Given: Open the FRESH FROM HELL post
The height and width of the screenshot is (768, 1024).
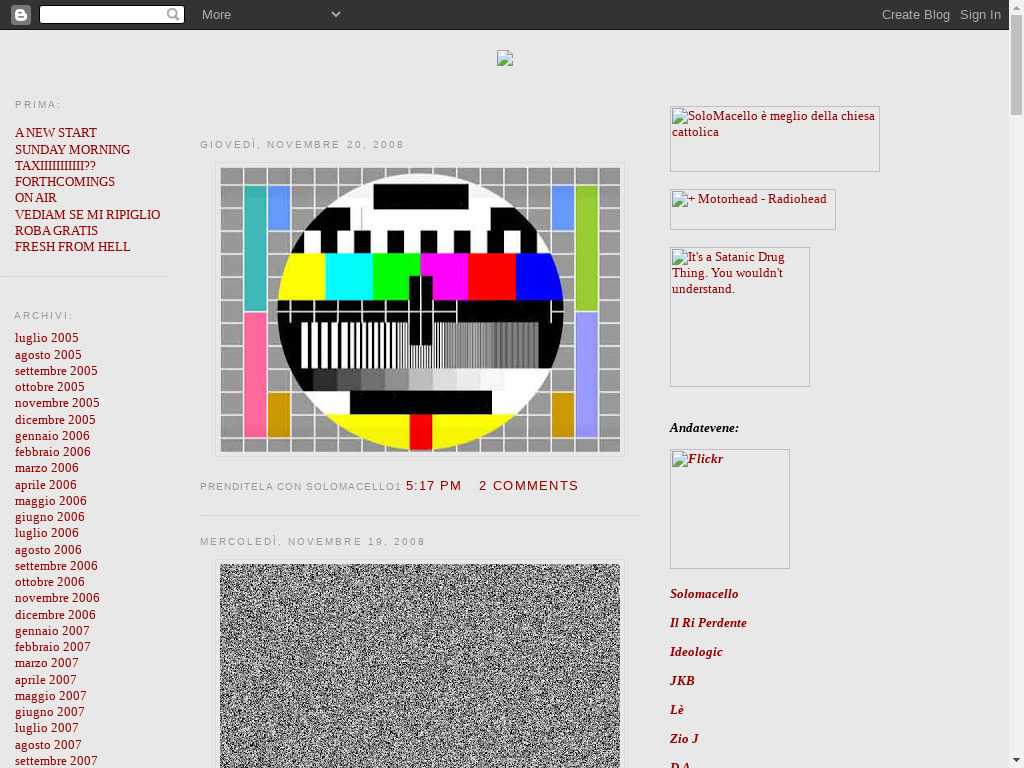Looking at the screenshot, I should click(72, 247).
